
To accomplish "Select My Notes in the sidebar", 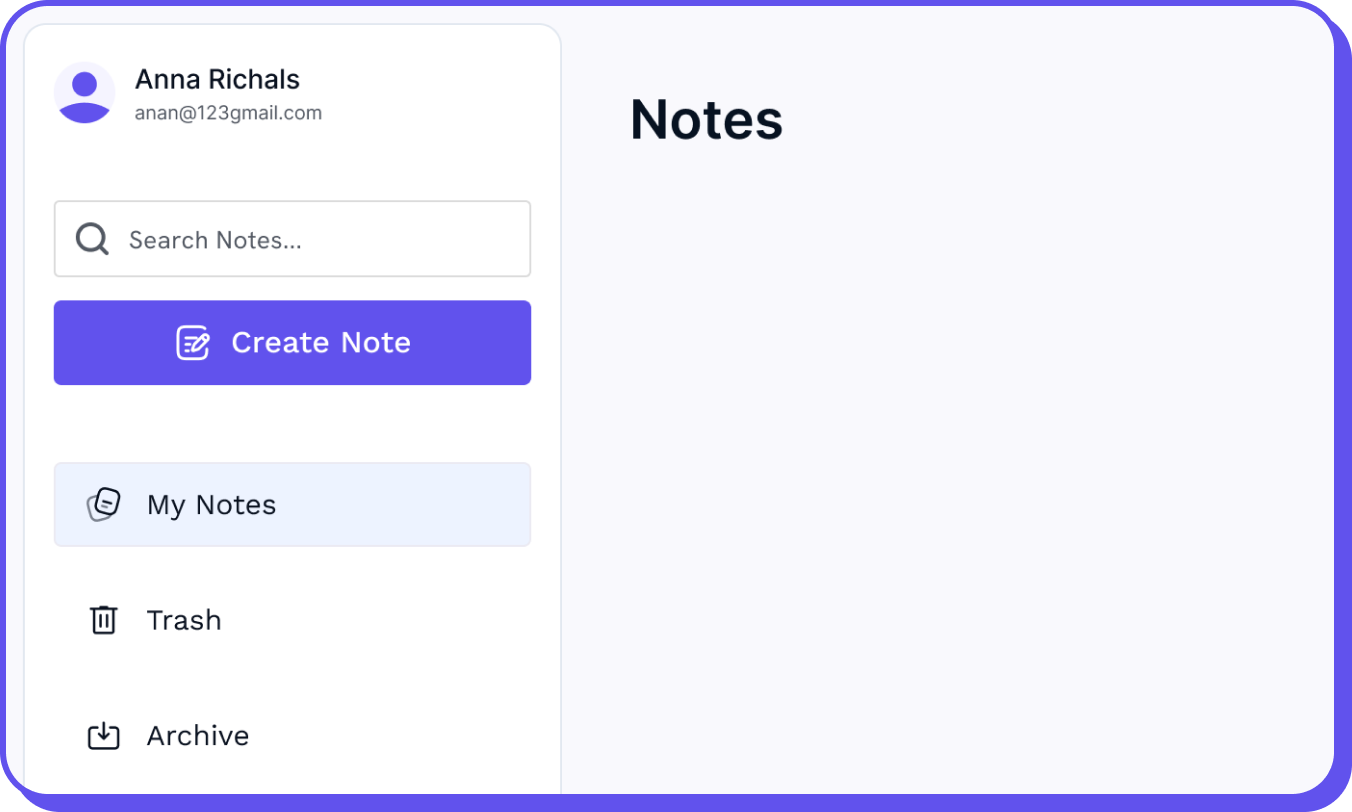I will coord(292,505).
